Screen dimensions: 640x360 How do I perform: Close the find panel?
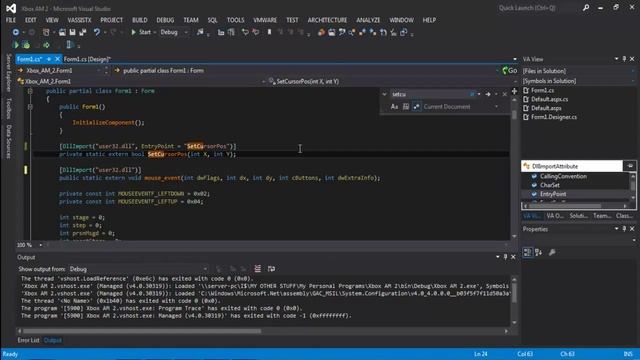coord(504,94)
